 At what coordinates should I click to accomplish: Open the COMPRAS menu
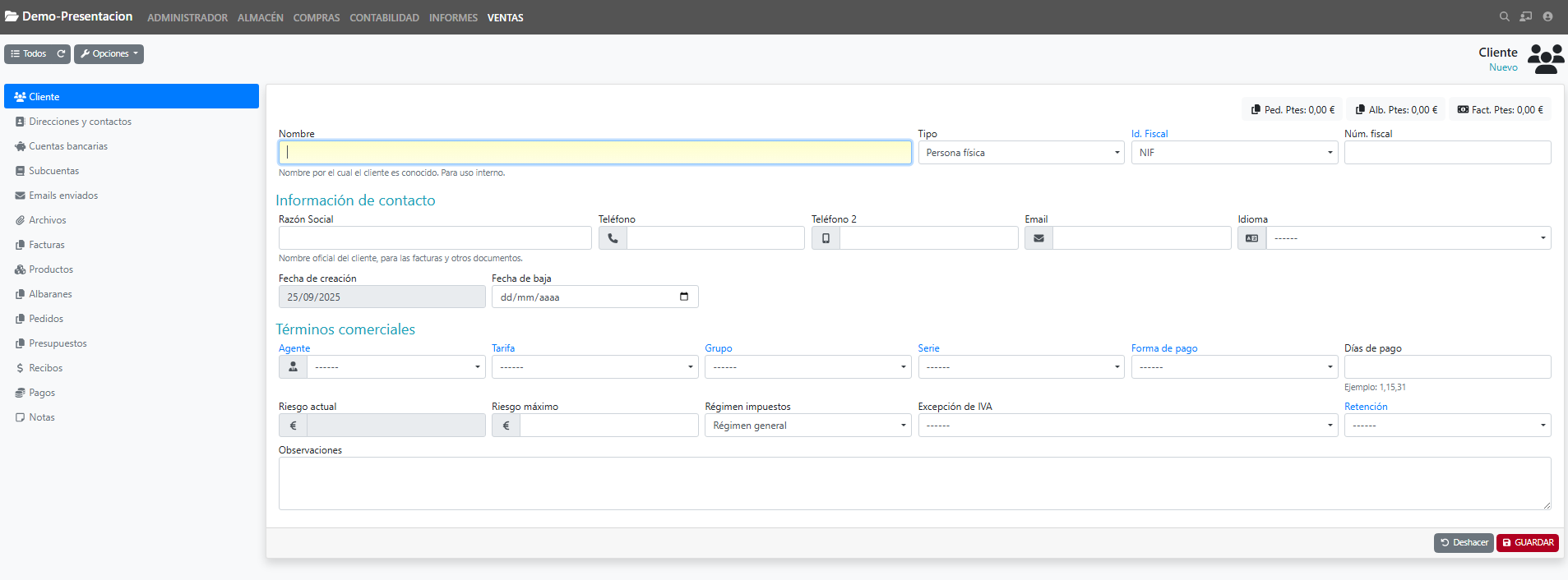pyautogui.click(x=317, y=17)
